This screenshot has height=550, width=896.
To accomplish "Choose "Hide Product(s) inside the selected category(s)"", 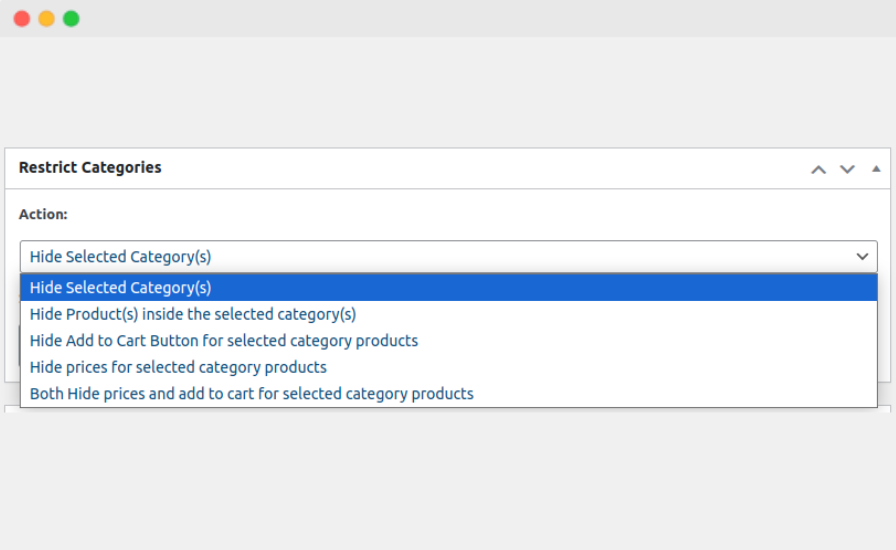I will click(192, 314).
